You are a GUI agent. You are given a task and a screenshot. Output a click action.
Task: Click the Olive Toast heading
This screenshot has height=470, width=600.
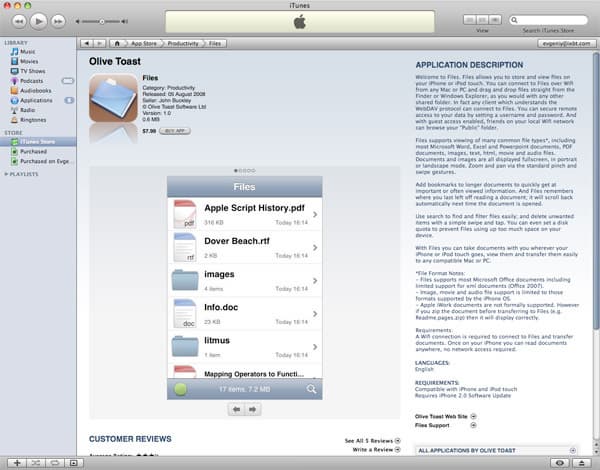tap(115, 61)
